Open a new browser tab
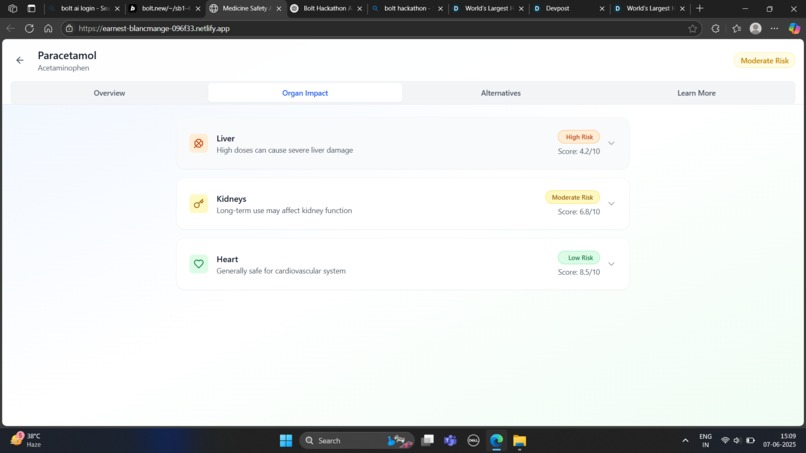Viewport: 806px width, 453px height. (x=700, y=9)
